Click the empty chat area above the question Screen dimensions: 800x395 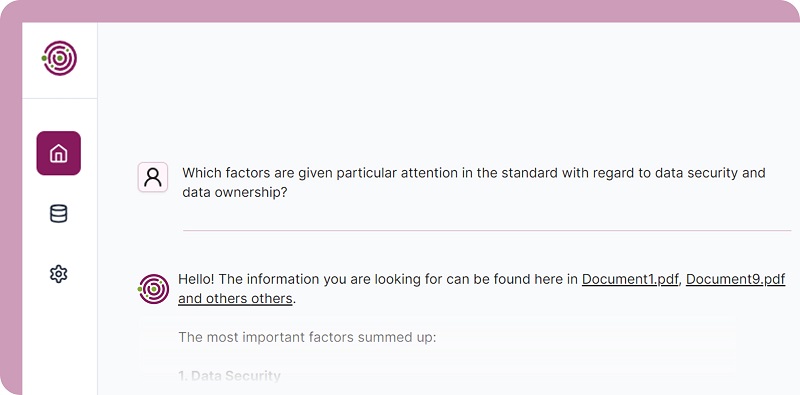pyautogui.click(x=449, y=87)
